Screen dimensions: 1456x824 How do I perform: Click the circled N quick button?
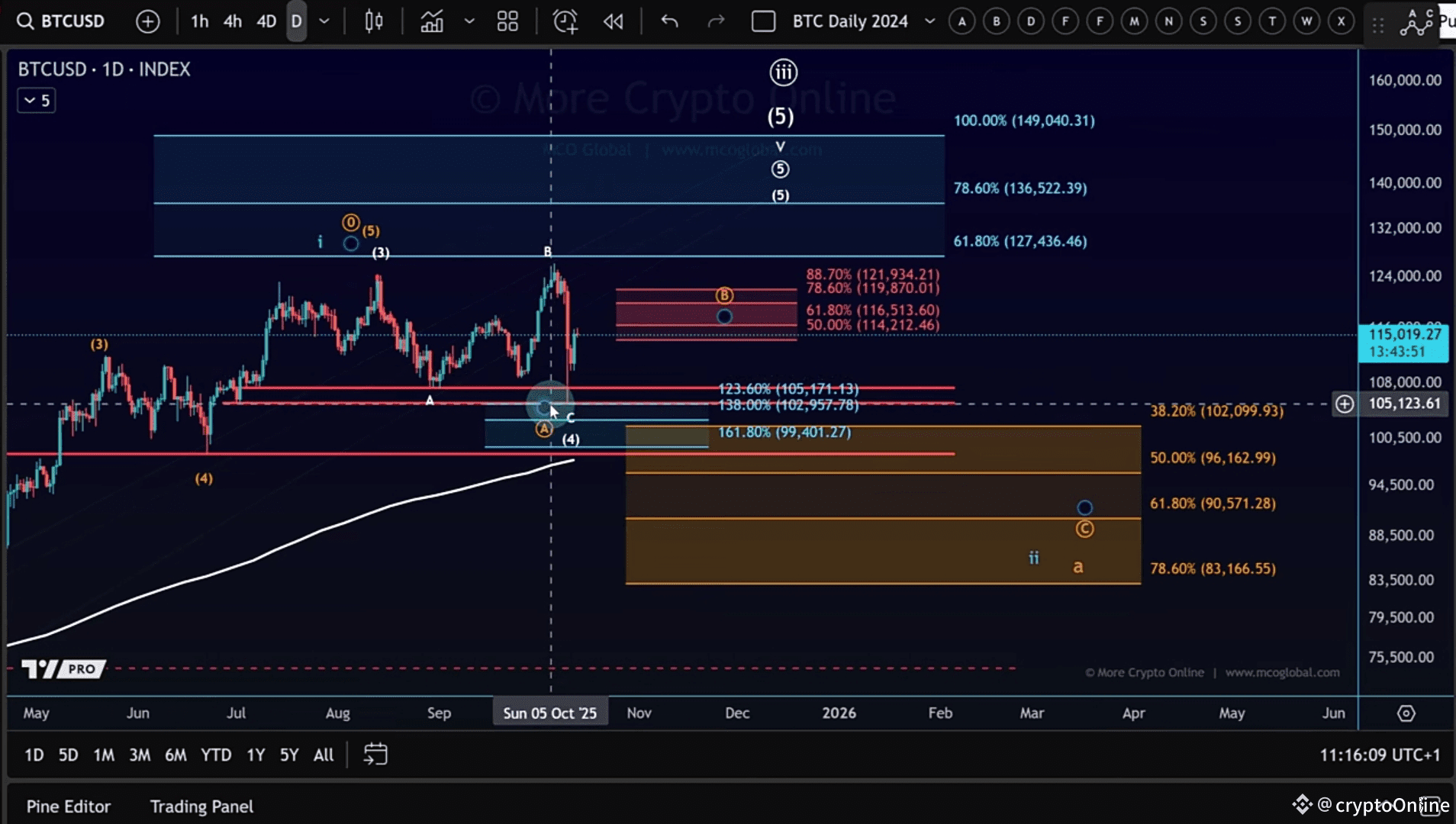point(1169,21)
